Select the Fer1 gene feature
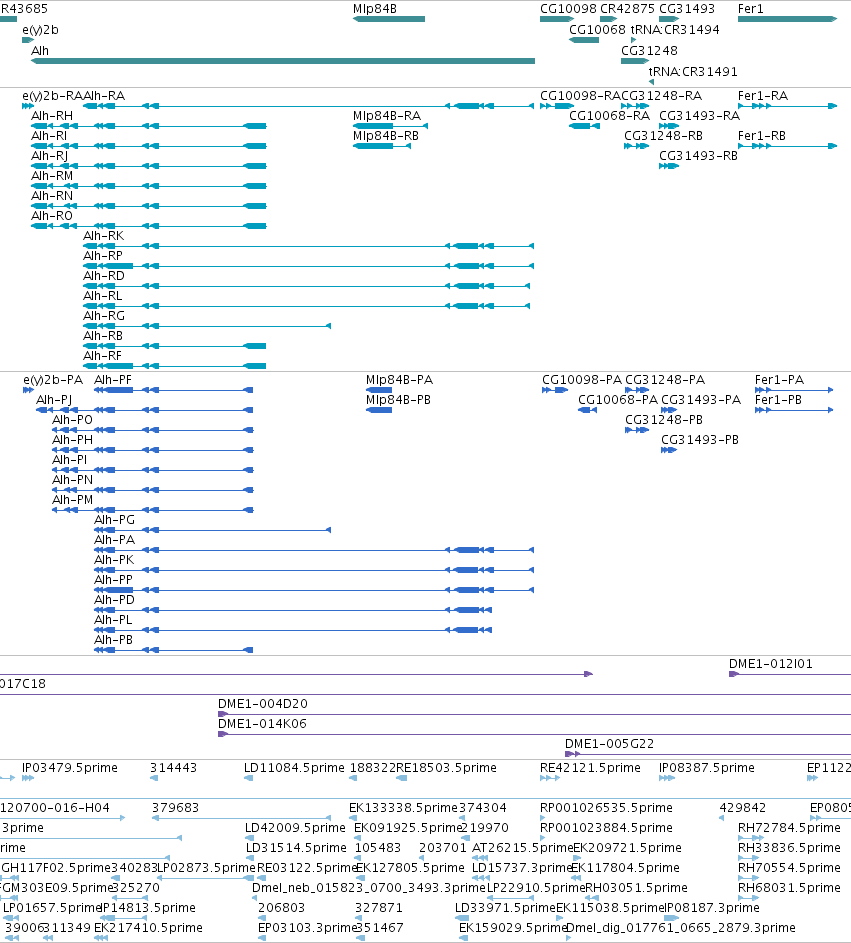Image resolution: width=851 pixels, height=943 pixels. tap(787, 19)
